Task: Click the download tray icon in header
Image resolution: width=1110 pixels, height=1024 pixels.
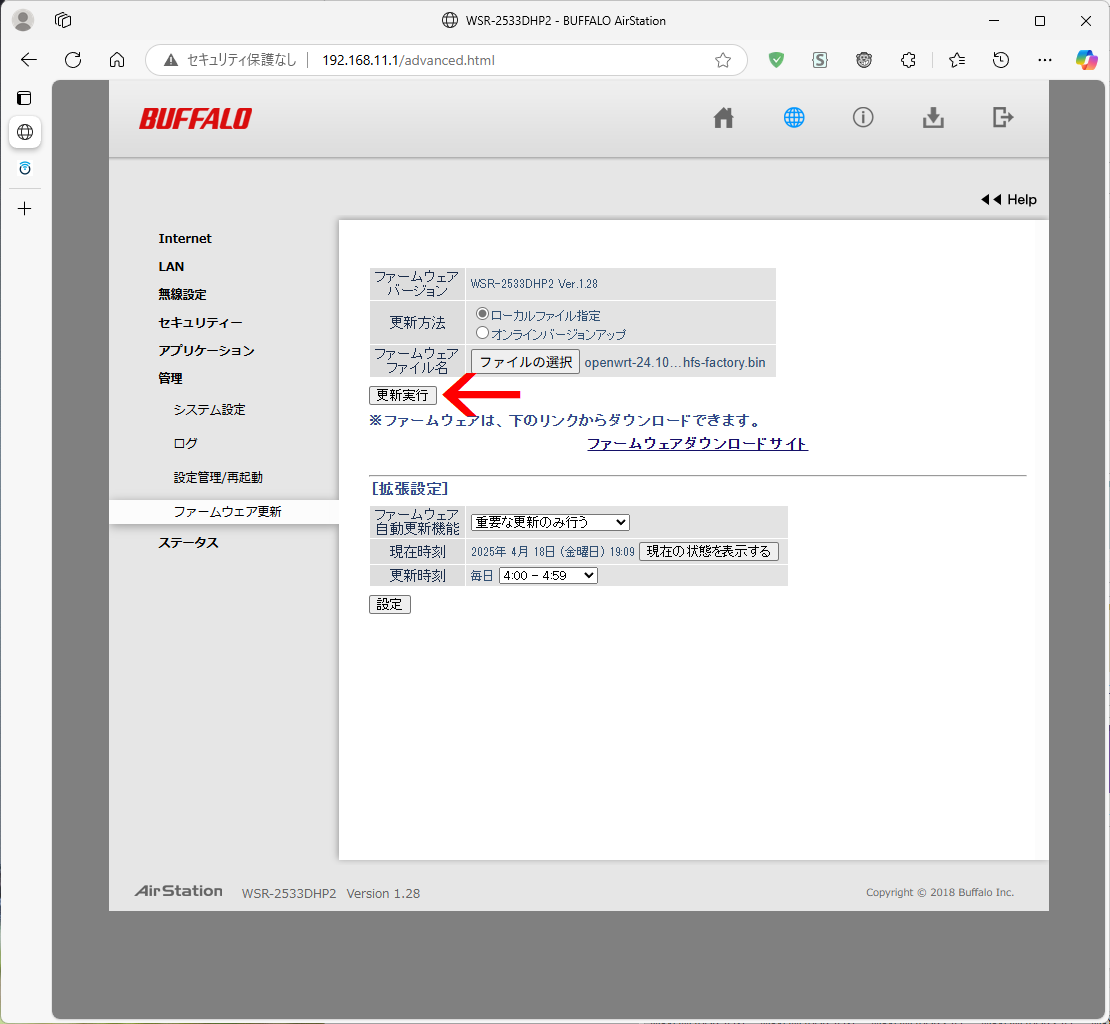Action: [933, 117]
